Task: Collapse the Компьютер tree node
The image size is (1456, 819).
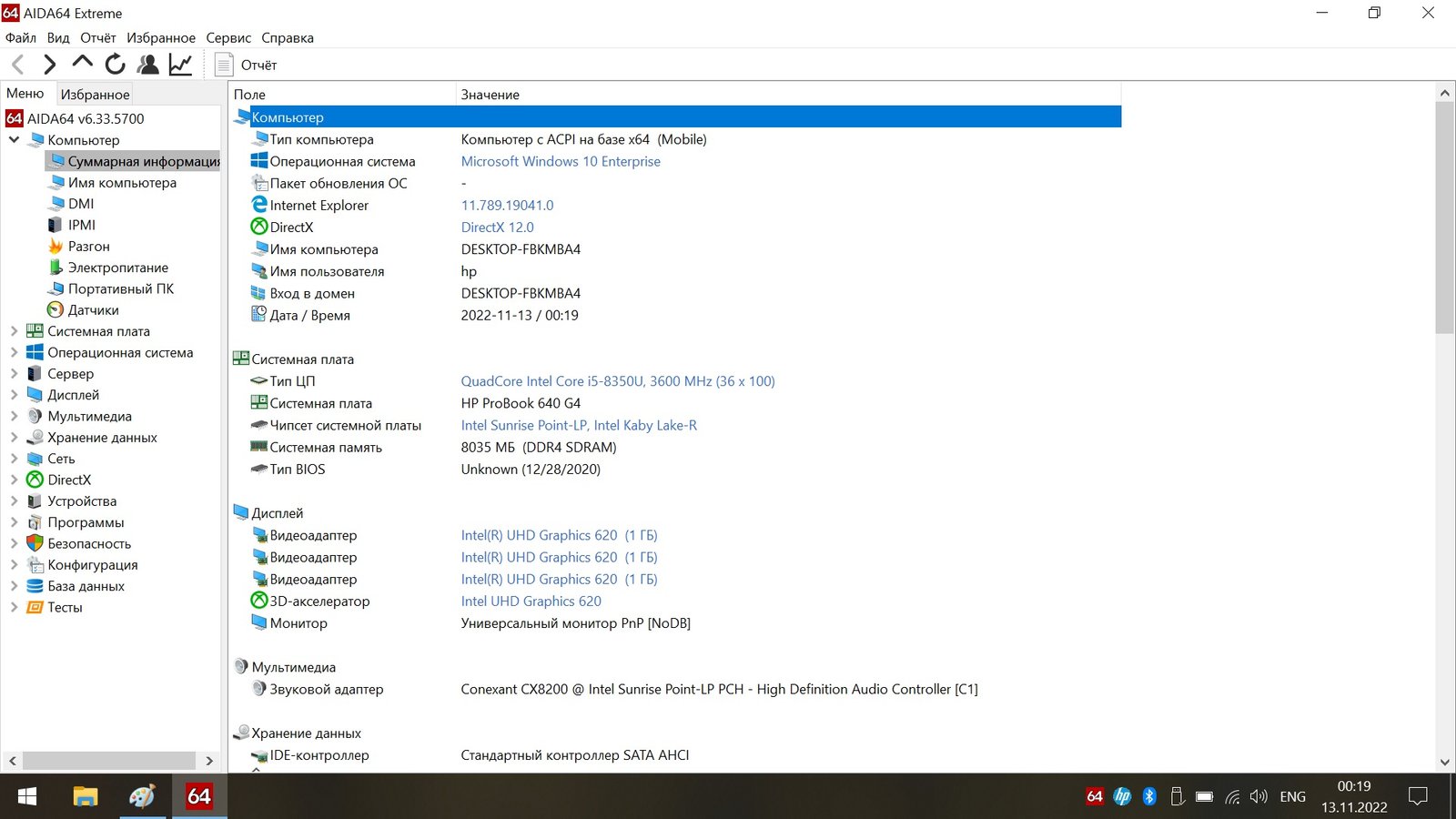Action: (x=14, y=140)
